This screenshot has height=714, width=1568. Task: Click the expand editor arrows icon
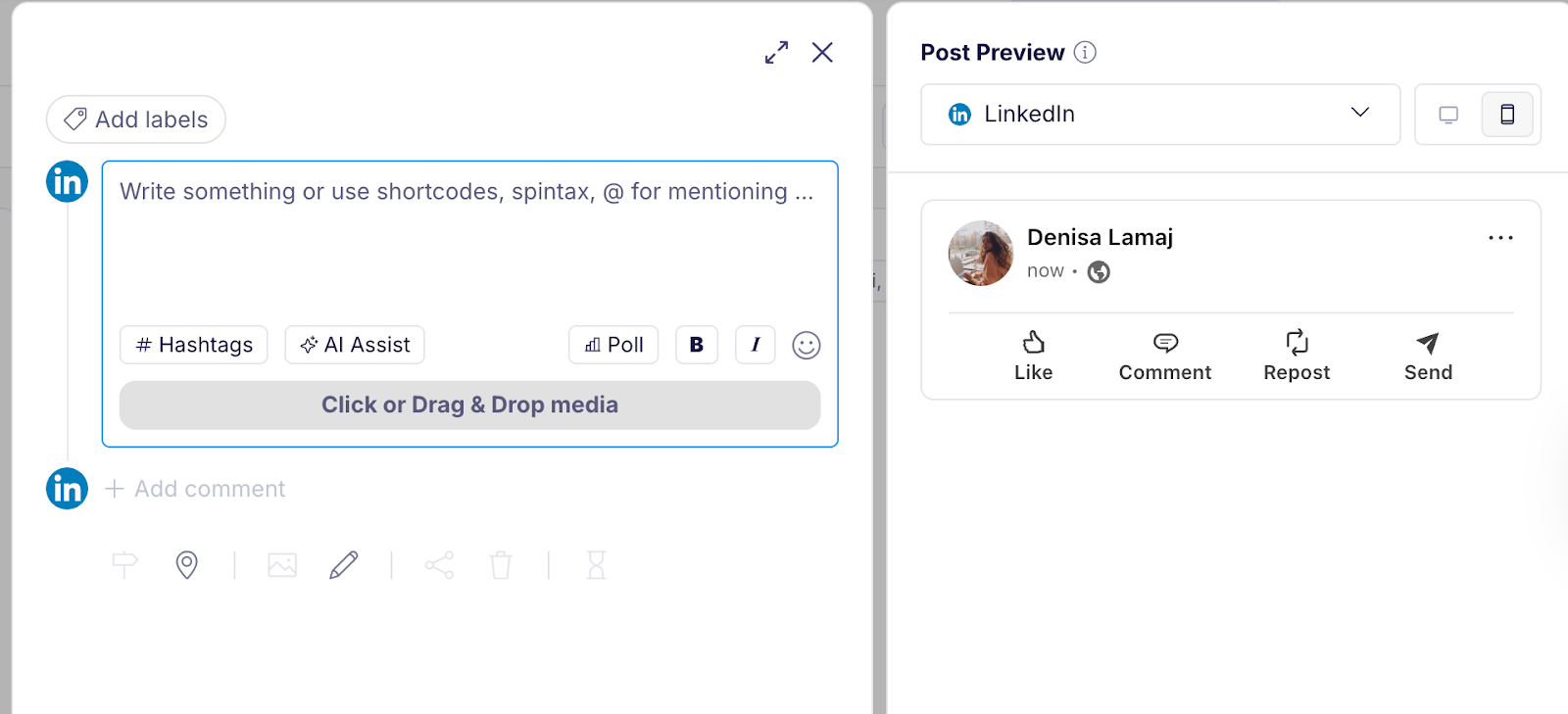(x=775, y=53)
